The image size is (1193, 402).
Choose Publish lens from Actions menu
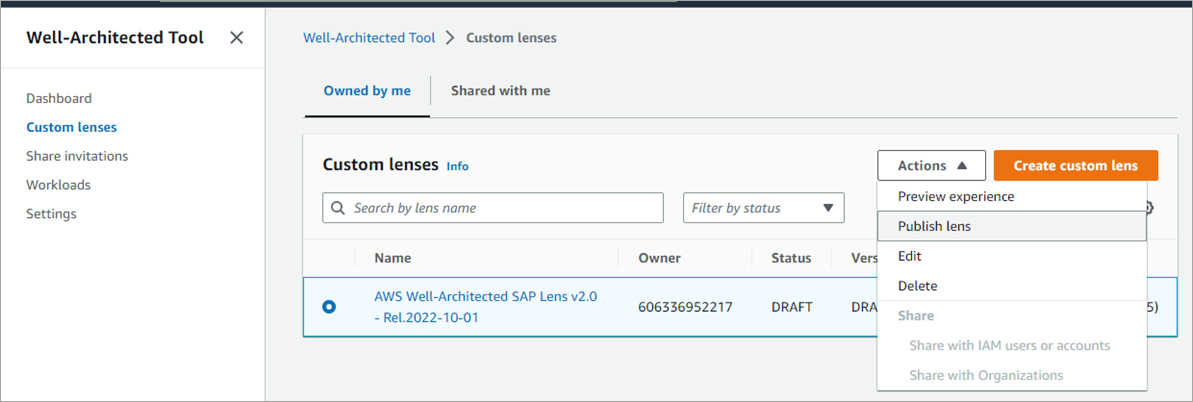(x=934, y=226)
